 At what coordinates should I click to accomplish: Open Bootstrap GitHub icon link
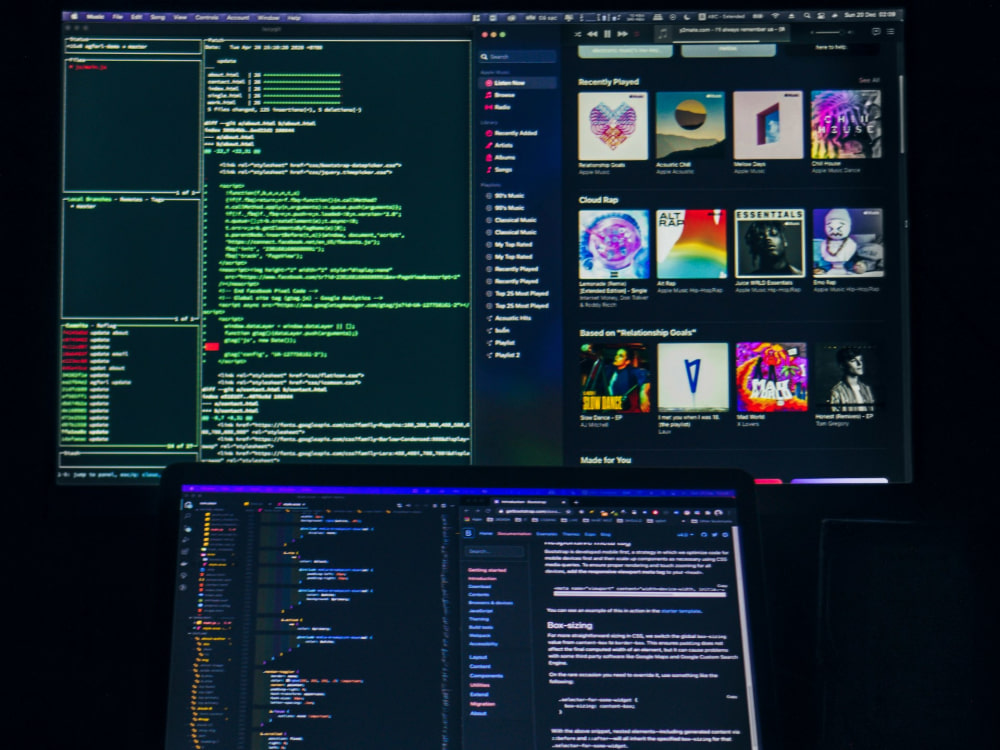pos(704,534)
